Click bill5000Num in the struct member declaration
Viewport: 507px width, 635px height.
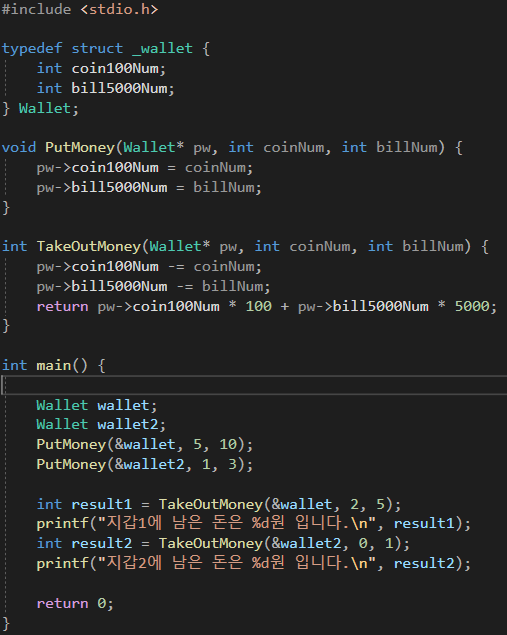119,88
